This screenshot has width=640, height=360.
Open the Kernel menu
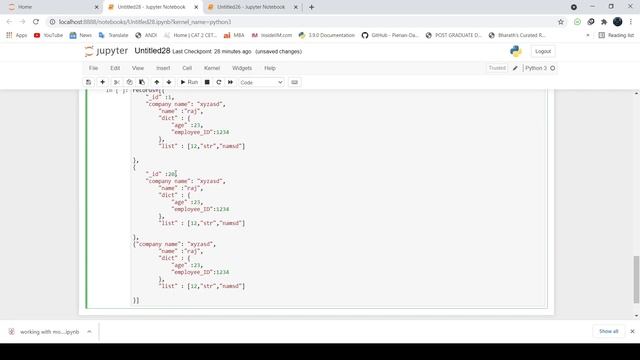pyautogui.click(x=212, y=68)
